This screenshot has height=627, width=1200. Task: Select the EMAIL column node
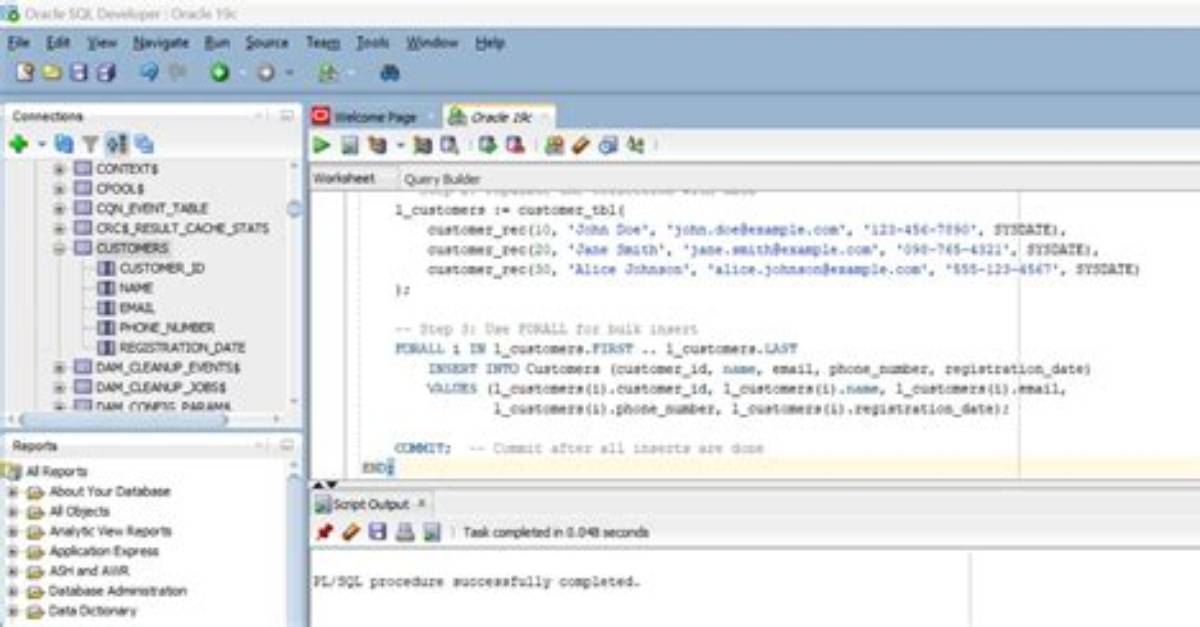coord(136,308)
